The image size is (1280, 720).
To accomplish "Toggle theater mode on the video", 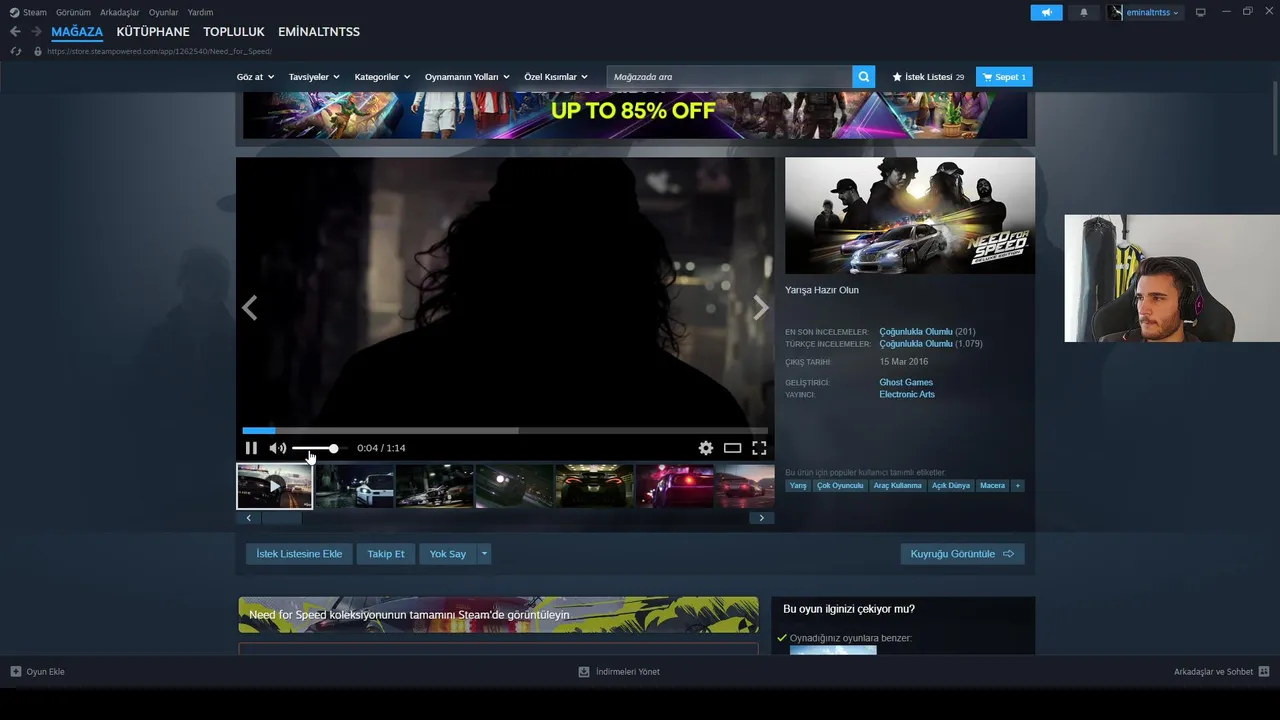I will tap(732, 448).
